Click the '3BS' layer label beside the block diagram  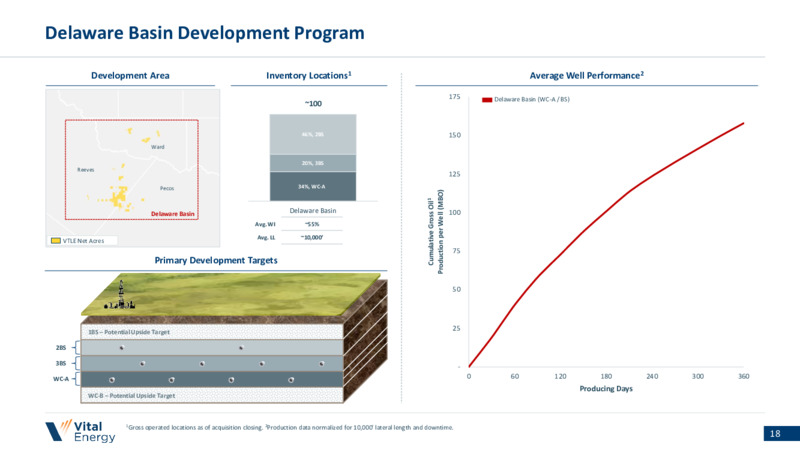[61, 363]
